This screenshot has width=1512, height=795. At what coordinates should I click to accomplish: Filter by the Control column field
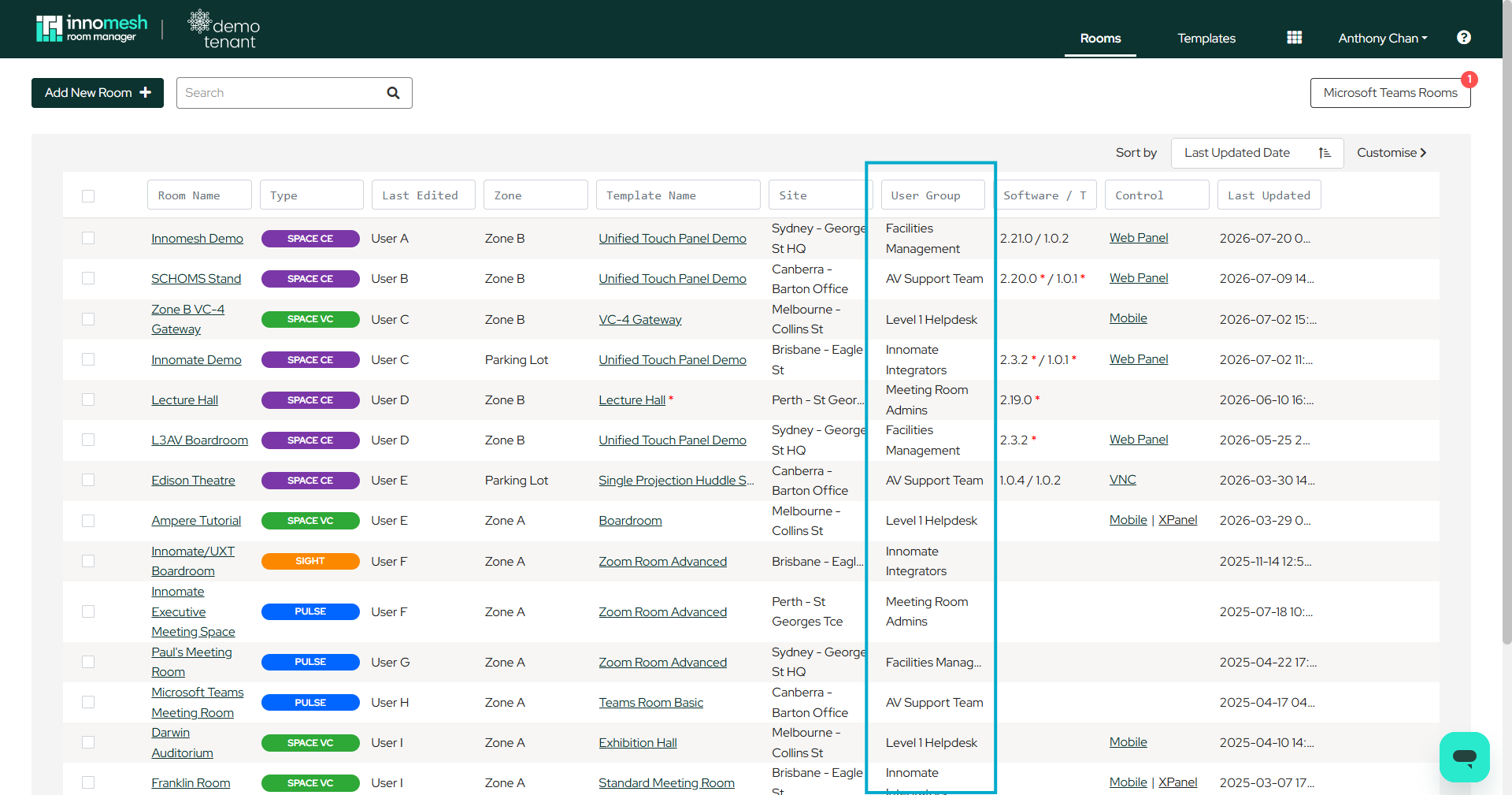1157,195
